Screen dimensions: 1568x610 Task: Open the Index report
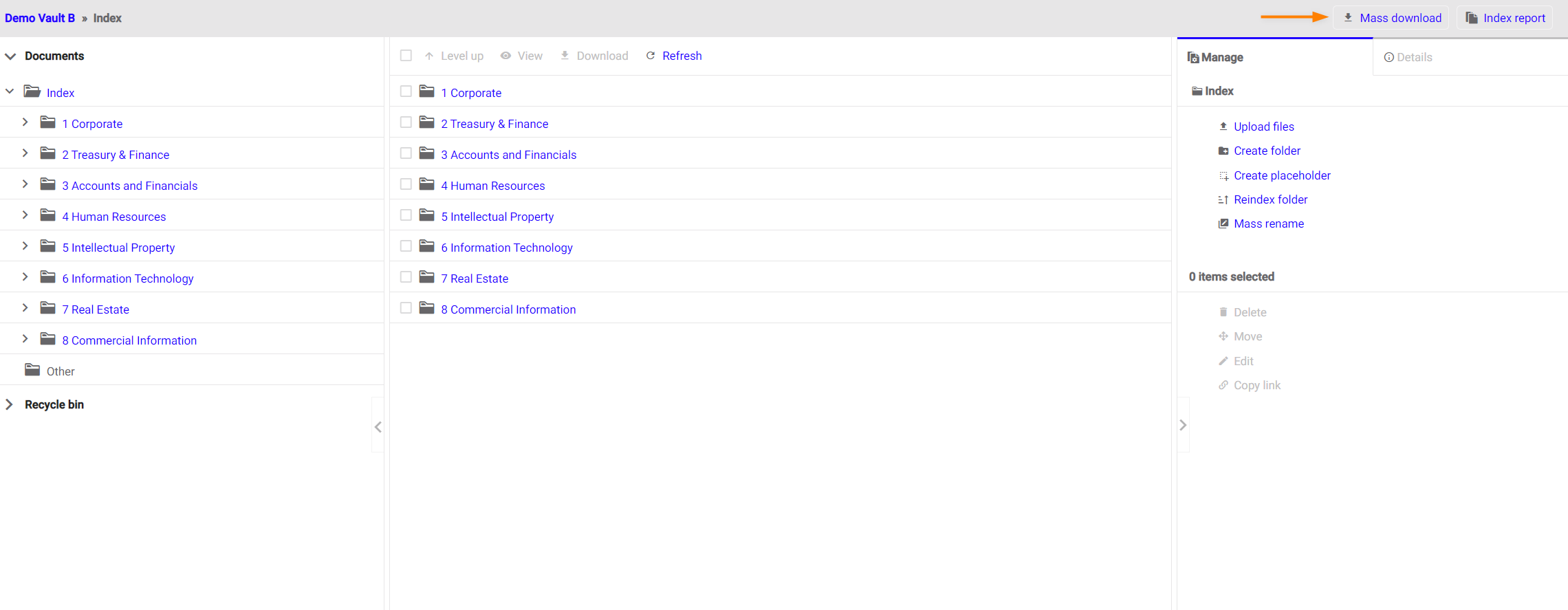[1505, 18]
